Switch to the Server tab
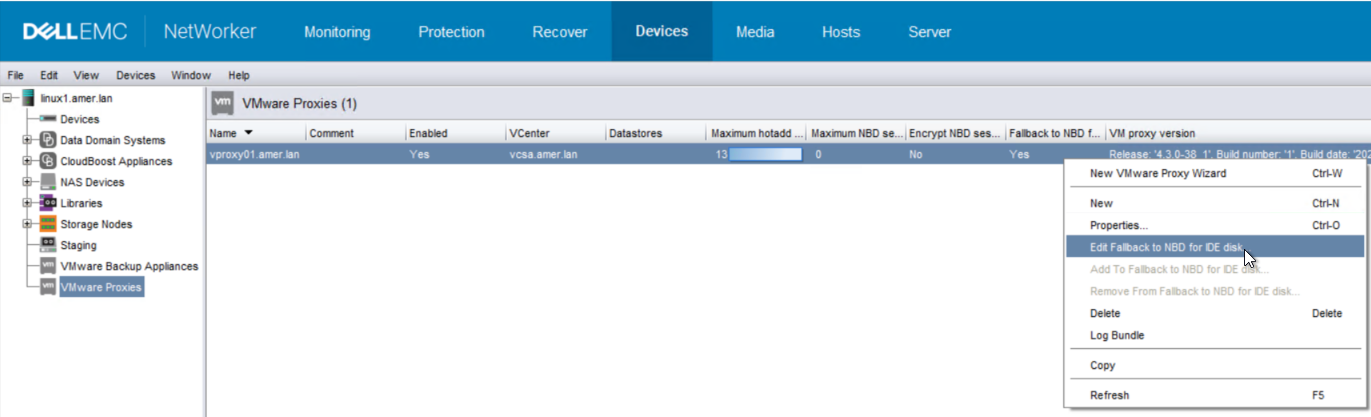The image size is (1371, 417). click(929, 32)
